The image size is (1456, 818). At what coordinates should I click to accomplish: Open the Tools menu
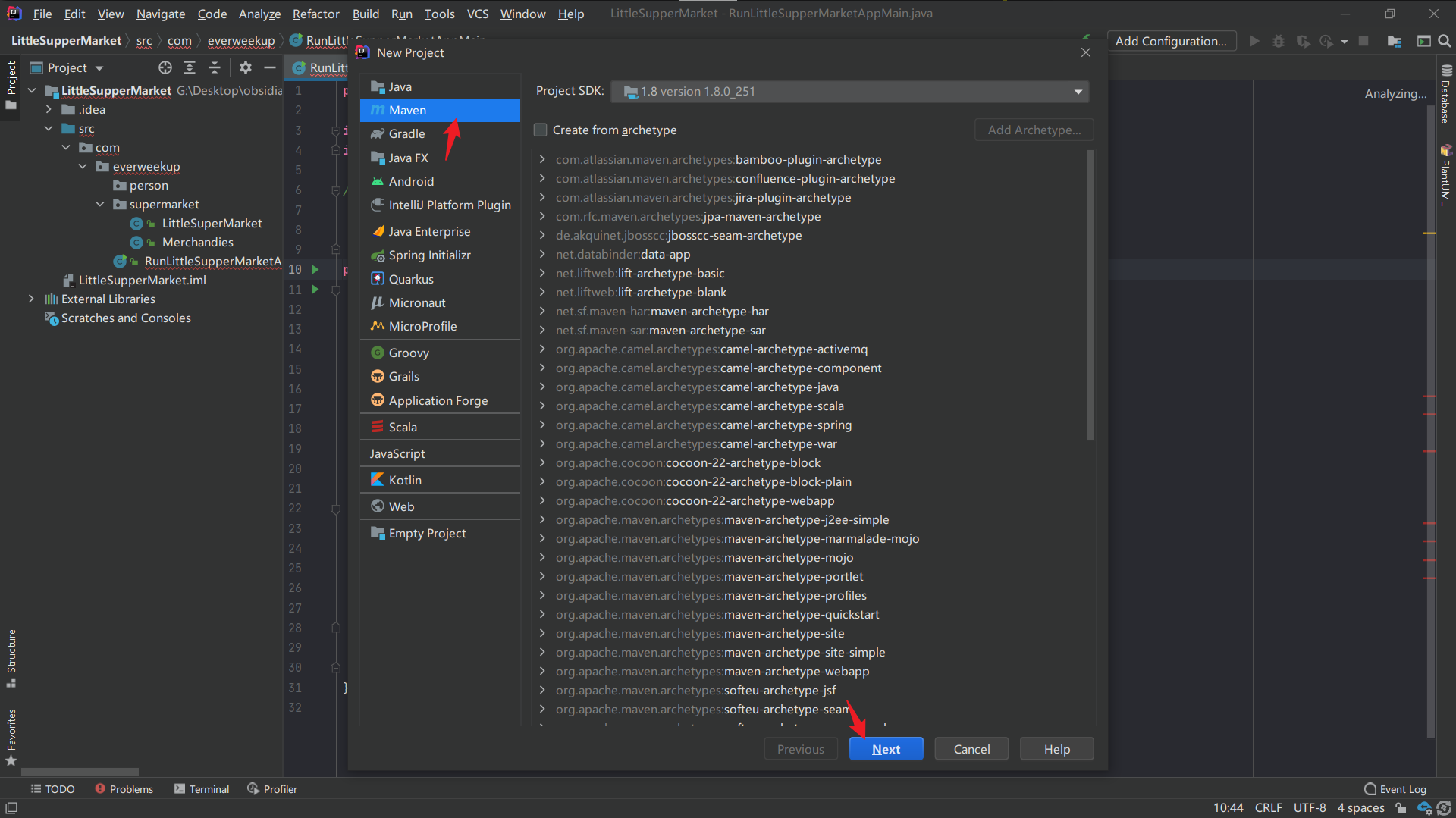[440, 14]
